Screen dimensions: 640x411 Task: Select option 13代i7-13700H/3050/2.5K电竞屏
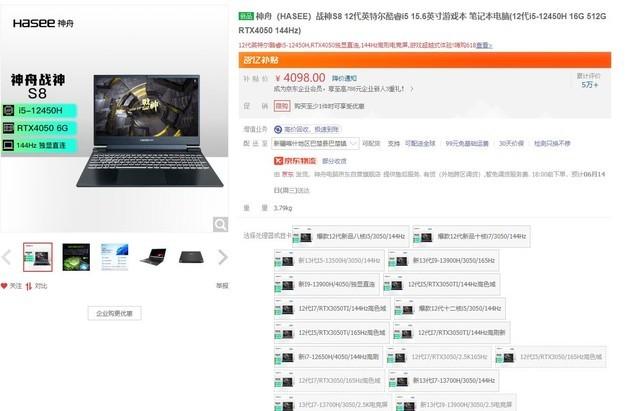coord(333,404)
